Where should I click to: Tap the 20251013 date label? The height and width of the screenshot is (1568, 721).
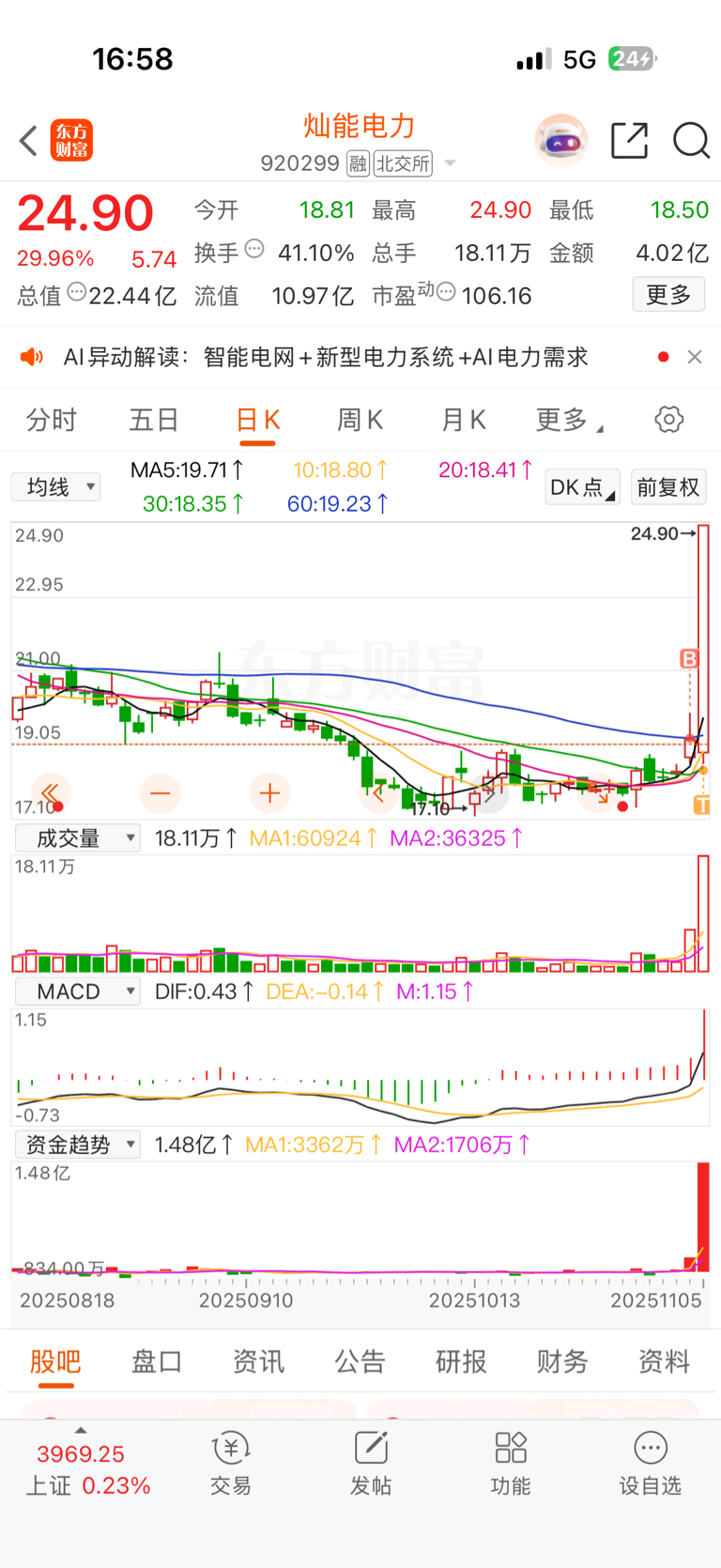[x=474, y=1300]
